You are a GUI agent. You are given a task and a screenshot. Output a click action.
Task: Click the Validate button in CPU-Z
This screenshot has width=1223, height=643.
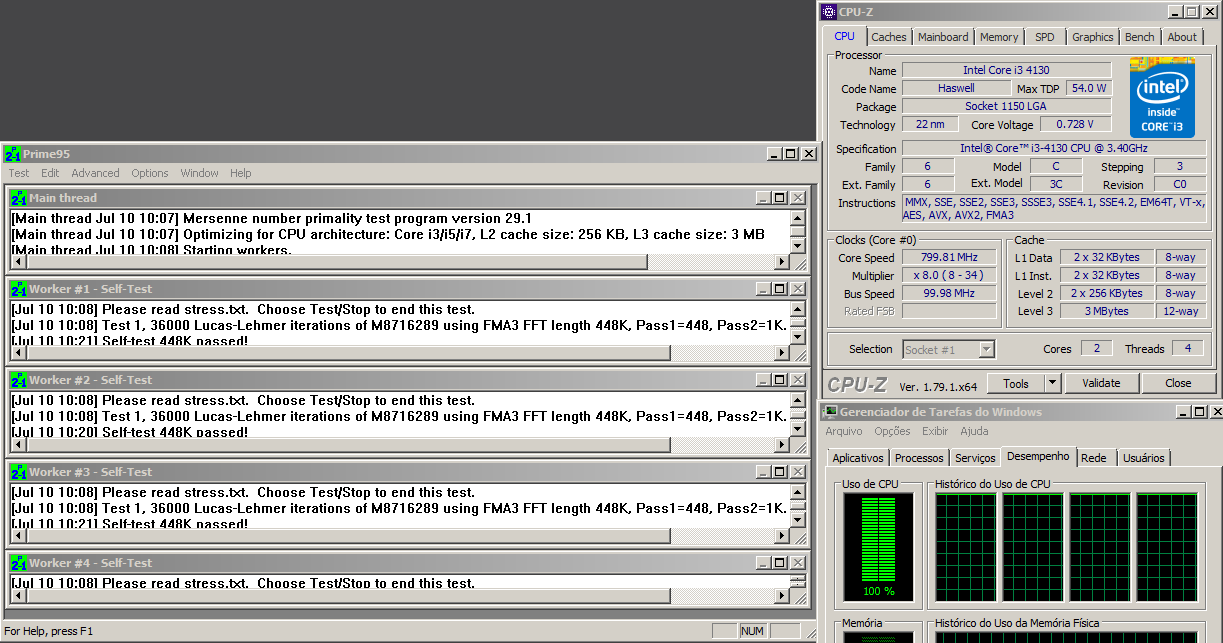coord(1100,383)
